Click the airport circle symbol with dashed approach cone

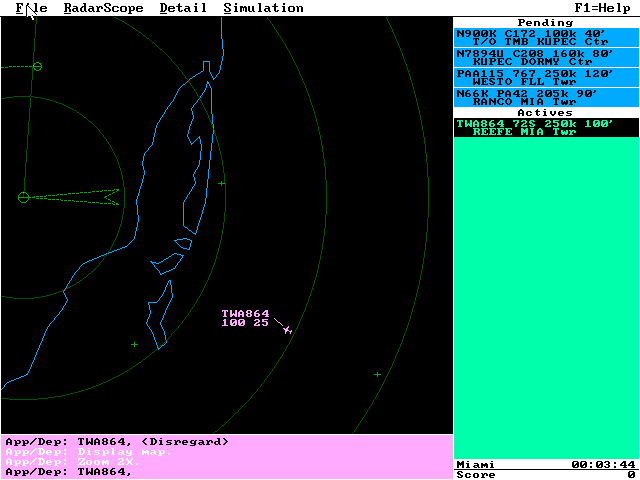coord(24,198)
